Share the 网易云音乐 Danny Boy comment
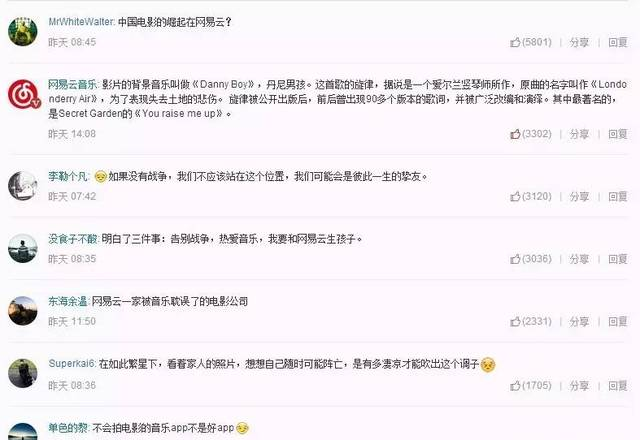640x440 pixels. 579,134
